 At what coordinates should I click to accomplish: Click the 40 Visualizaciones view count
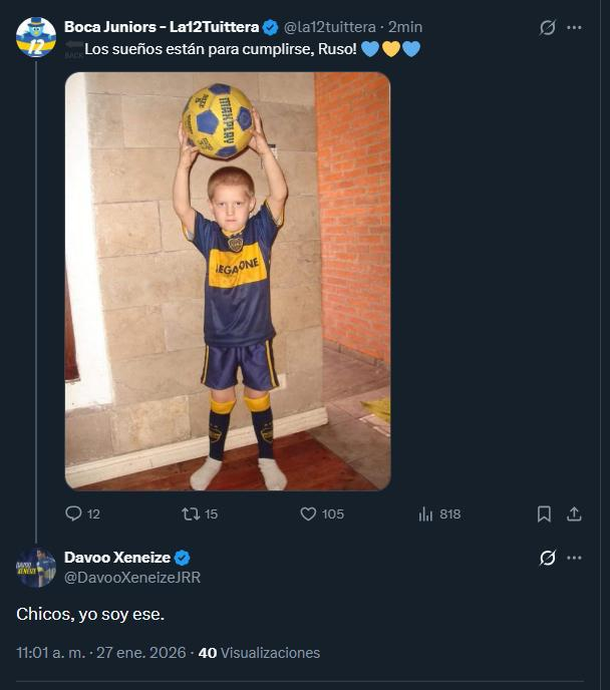pyautogui.click(x=259, y=652)
